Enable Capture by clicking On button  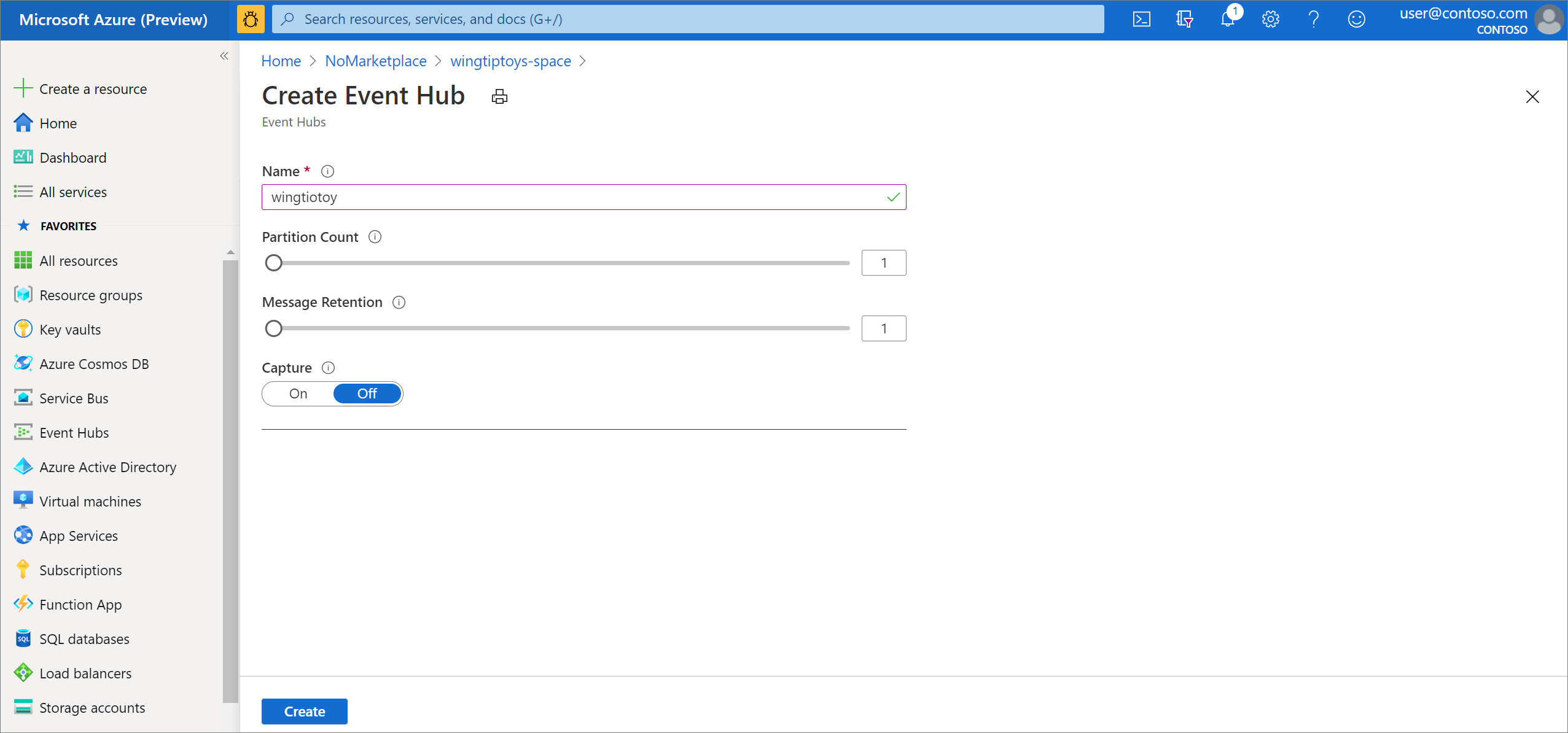click(298, 393)
